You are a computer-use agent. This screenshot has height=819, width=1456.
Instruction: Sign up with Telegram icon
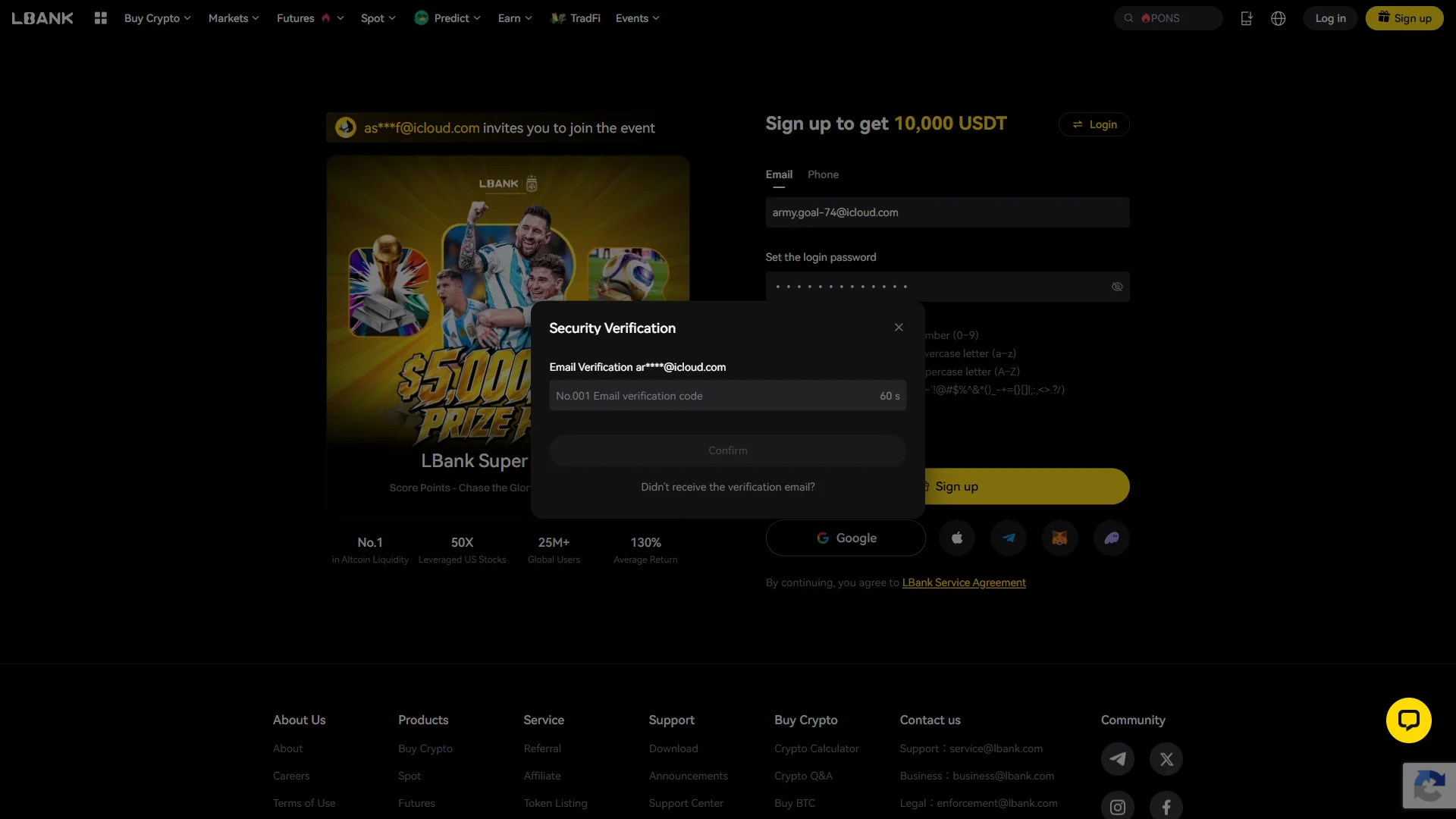point(1009,538)
